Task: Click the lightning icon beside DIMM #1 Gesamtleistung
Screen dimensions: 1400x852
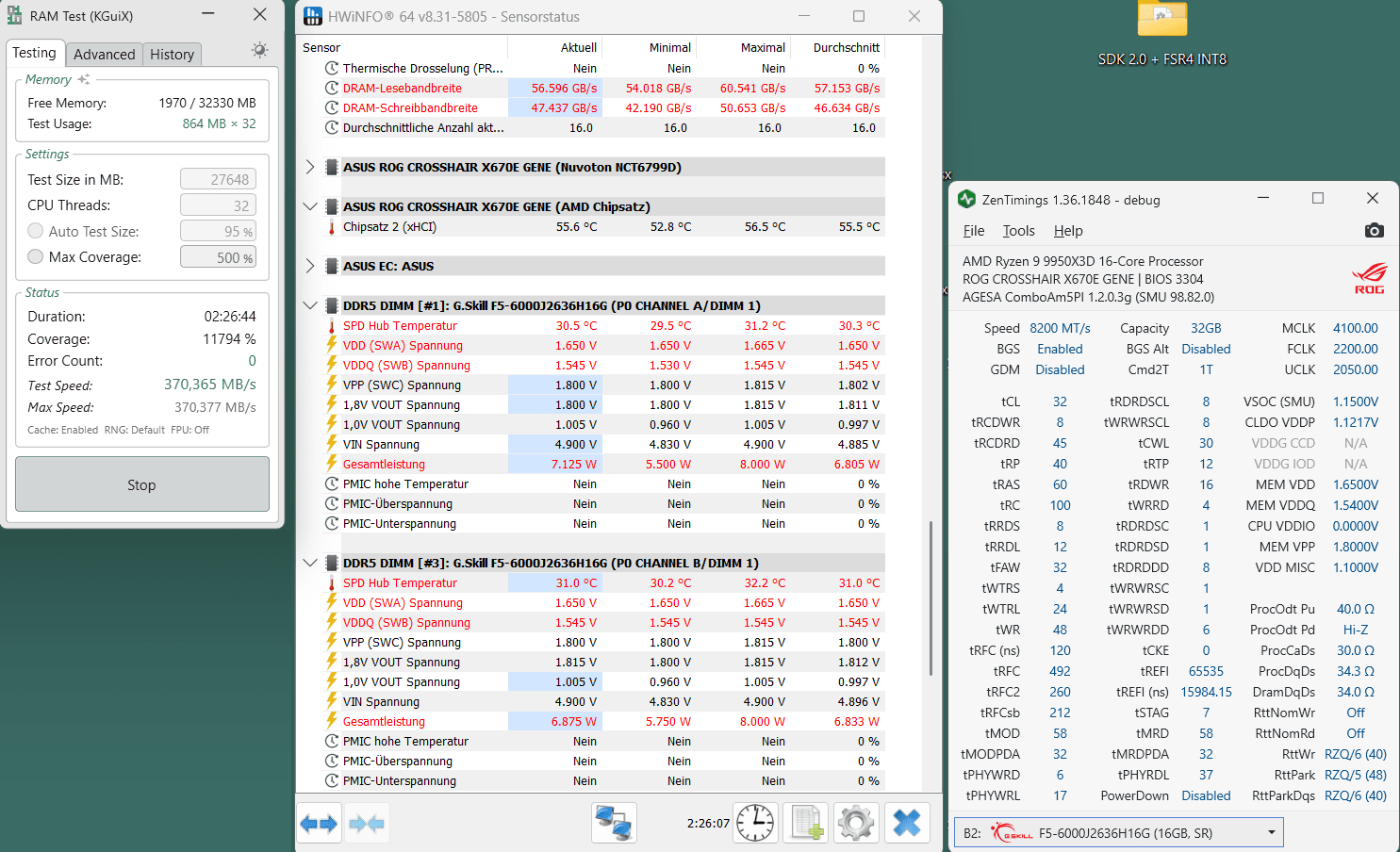Action: pyautogui.click(x=331, y=464)
